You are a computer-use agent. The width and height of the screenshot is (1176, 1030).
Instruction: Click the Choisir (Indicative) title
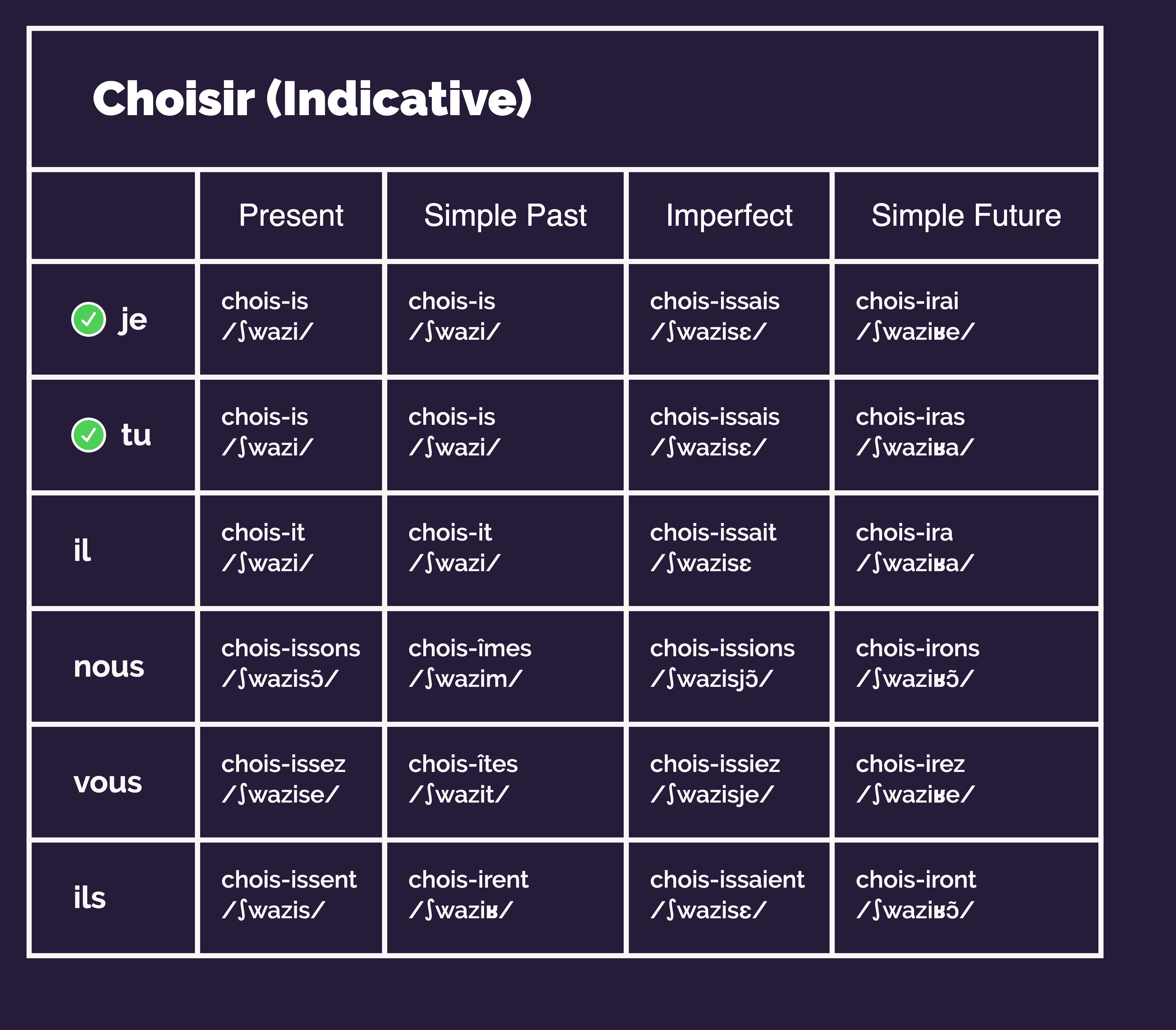pyautogui.click(x=312, y=99)
